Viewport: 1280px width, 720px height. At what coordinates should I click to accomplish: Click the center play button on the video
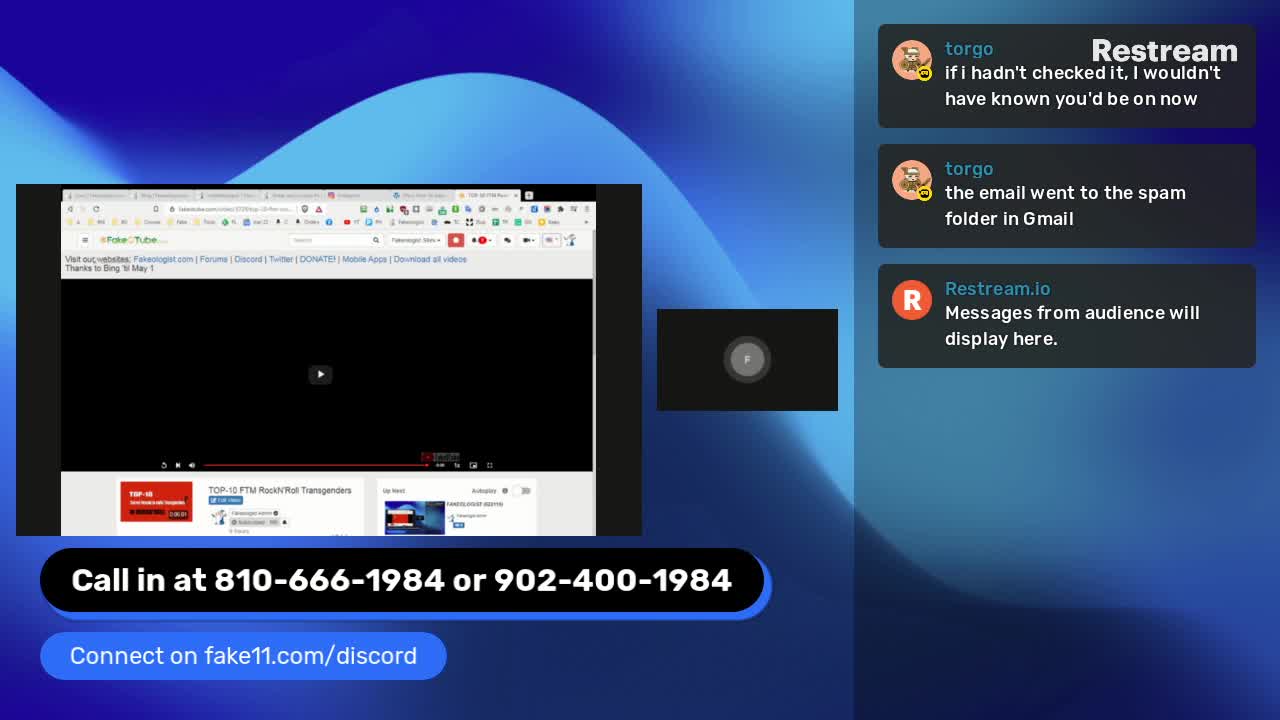(320, 374)
